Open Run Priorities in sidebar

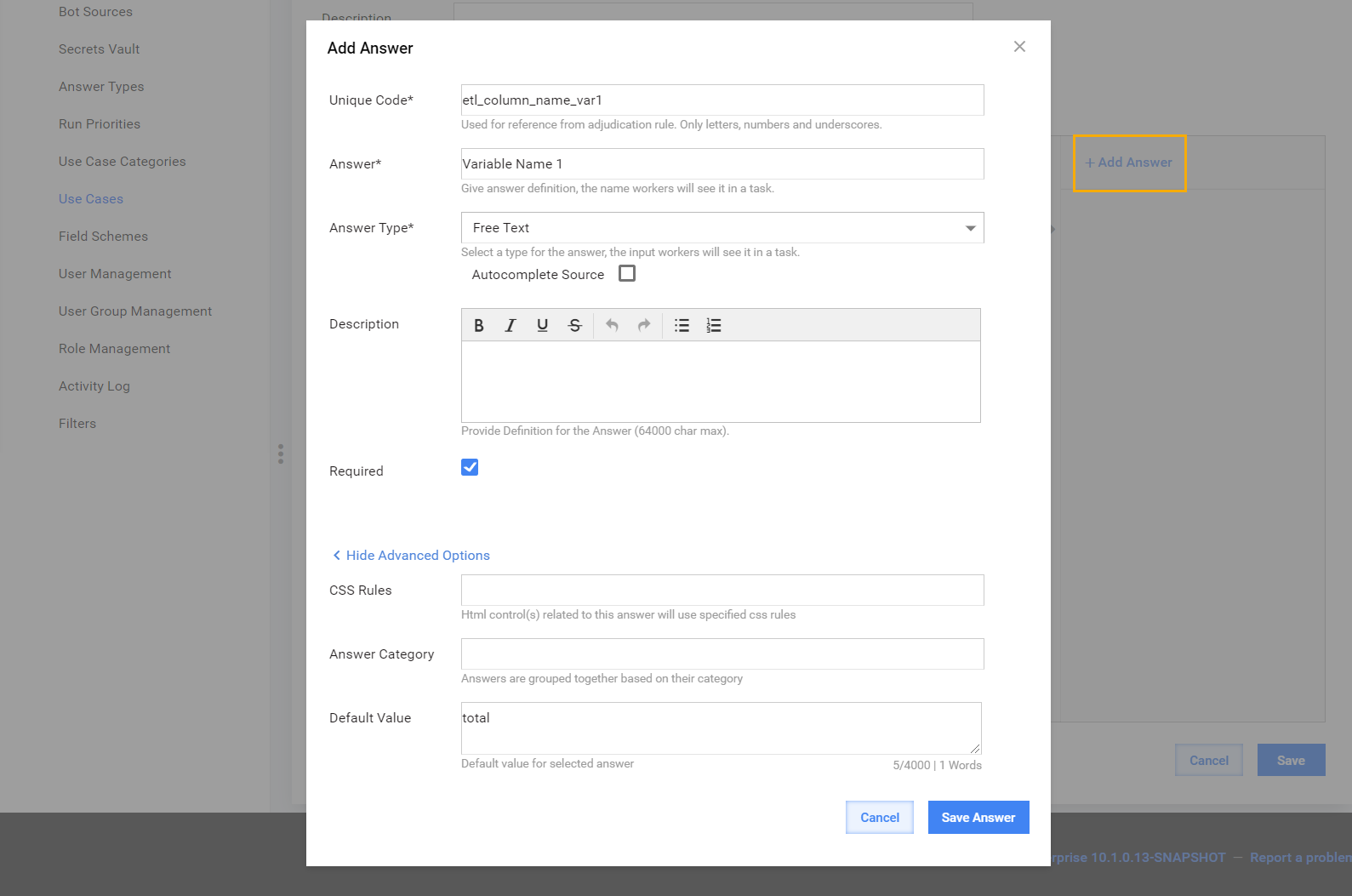click(x=100, y=124)
